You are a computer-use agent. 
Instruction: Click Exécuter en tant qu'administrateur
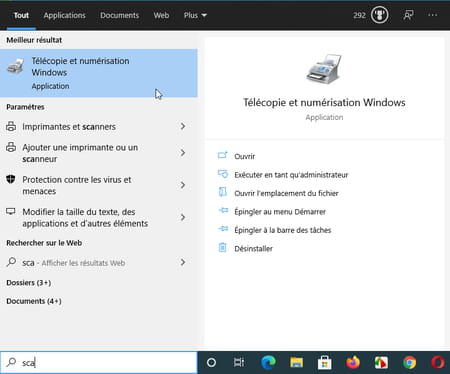(x=291, y=175)
